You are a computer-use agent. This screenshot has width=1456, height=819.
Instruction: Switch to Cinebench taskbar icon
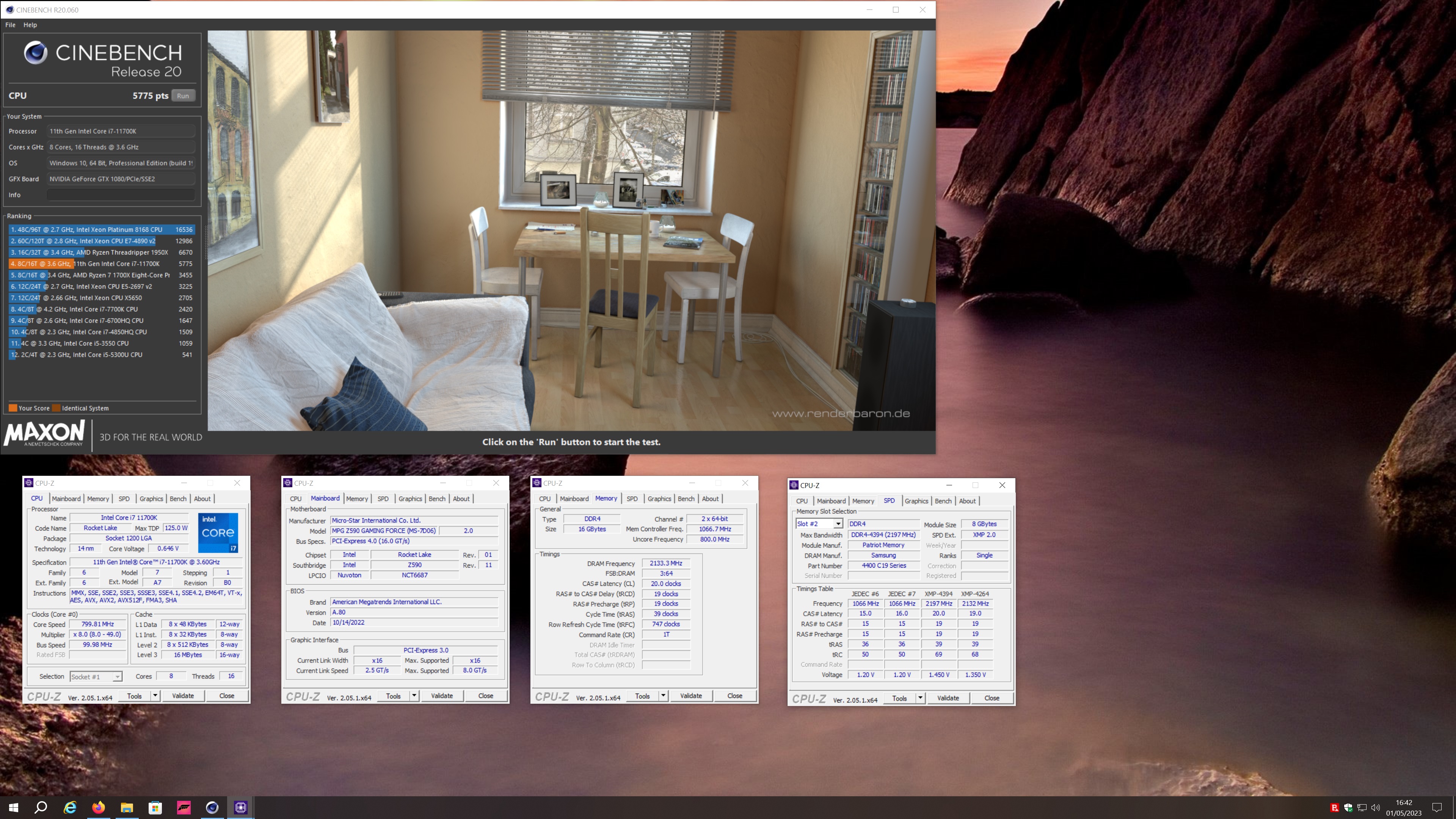click(212, 807)
